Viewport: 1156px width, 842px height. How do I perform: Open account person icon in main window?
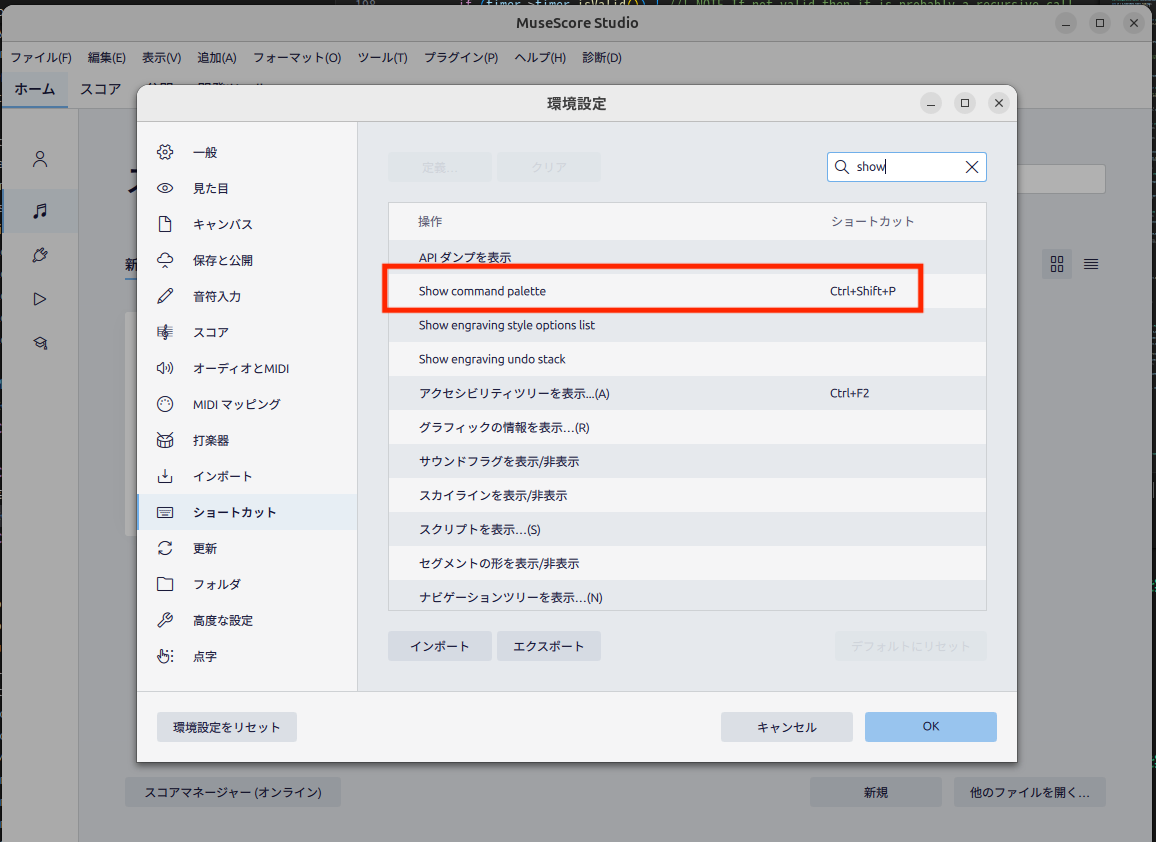(40, 159)
